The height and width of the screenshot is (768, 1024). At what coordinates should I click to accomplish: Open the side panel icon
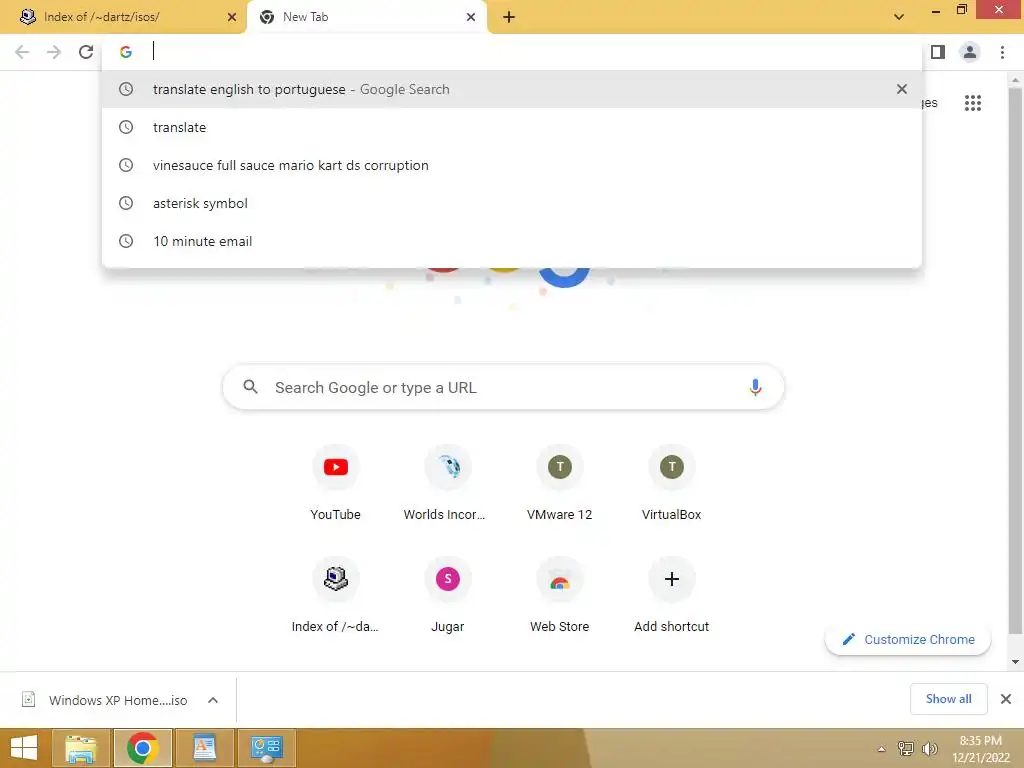coord(938,52)
